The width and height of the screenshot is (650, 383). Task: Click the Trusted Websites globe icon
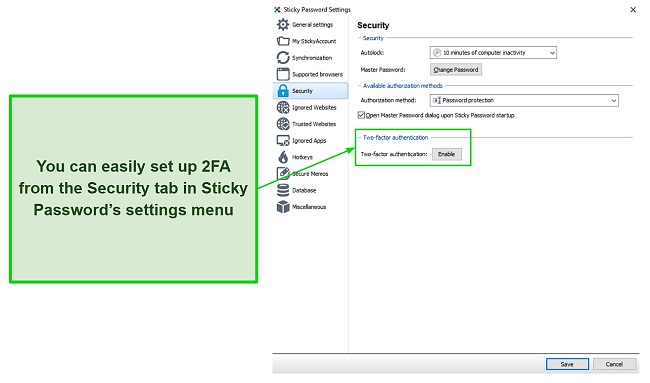[283, 124]
